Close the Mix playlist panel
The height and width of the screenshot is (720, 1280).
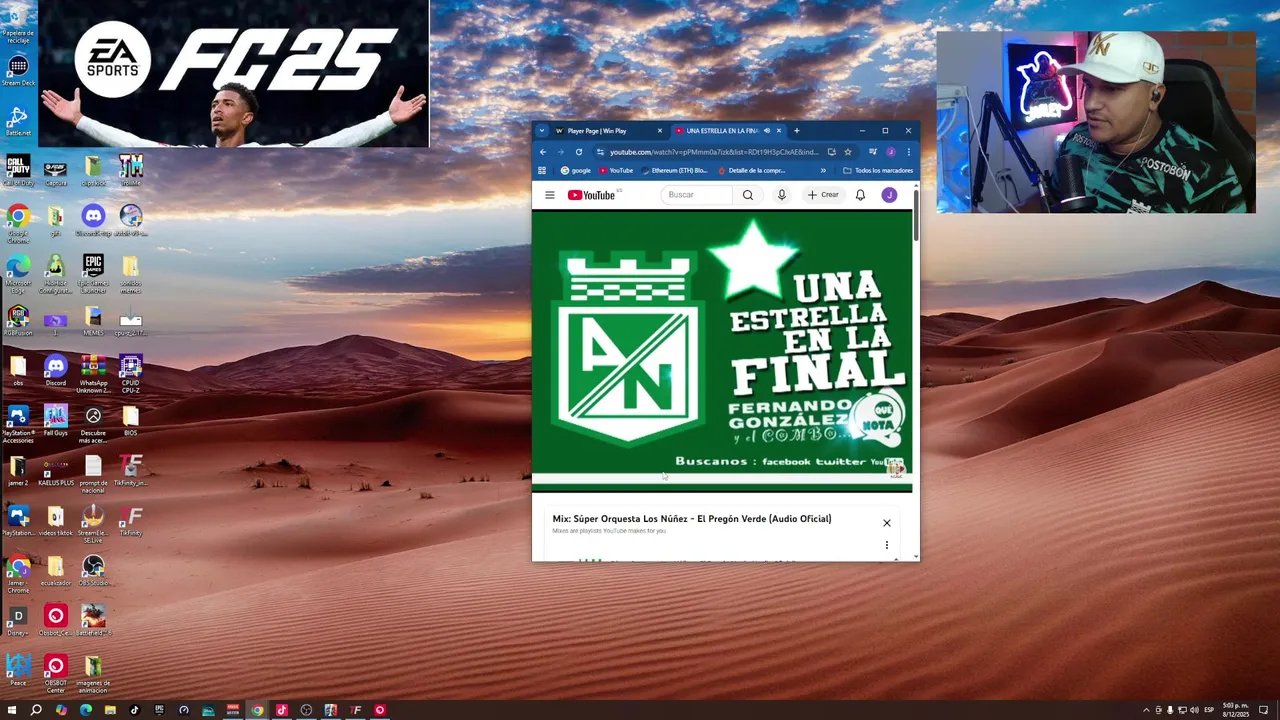[x=886, y=523]
